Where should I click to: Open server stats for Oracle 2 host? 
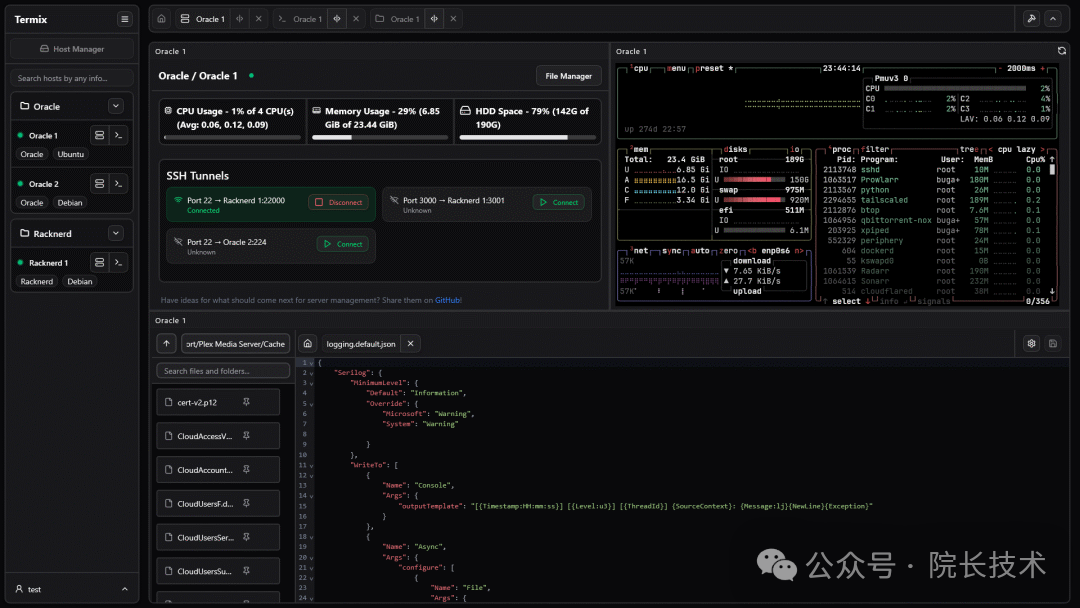[x=98, y=184]
